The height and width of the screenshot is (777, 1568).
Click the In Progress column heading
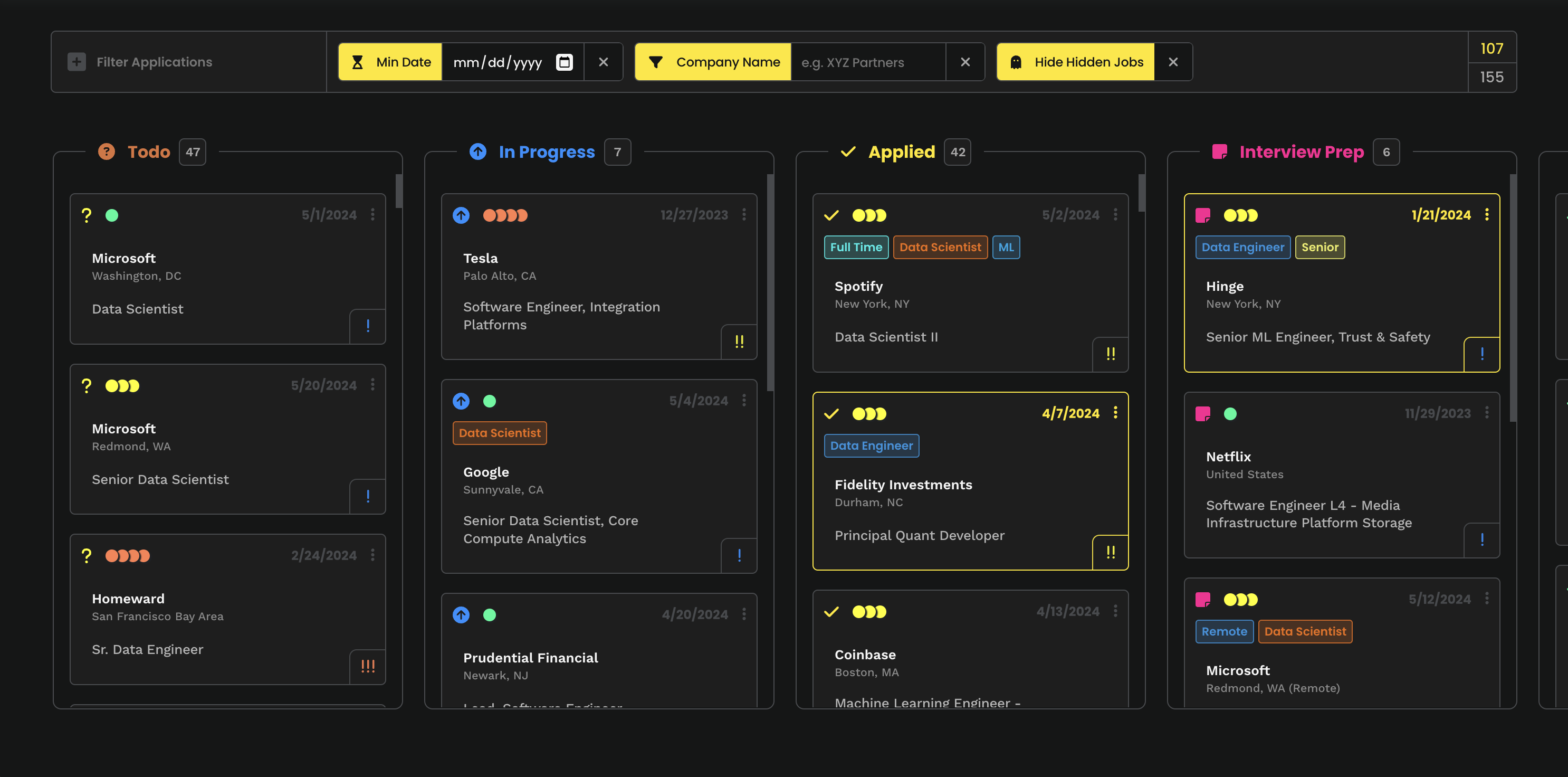coord(547,151)
